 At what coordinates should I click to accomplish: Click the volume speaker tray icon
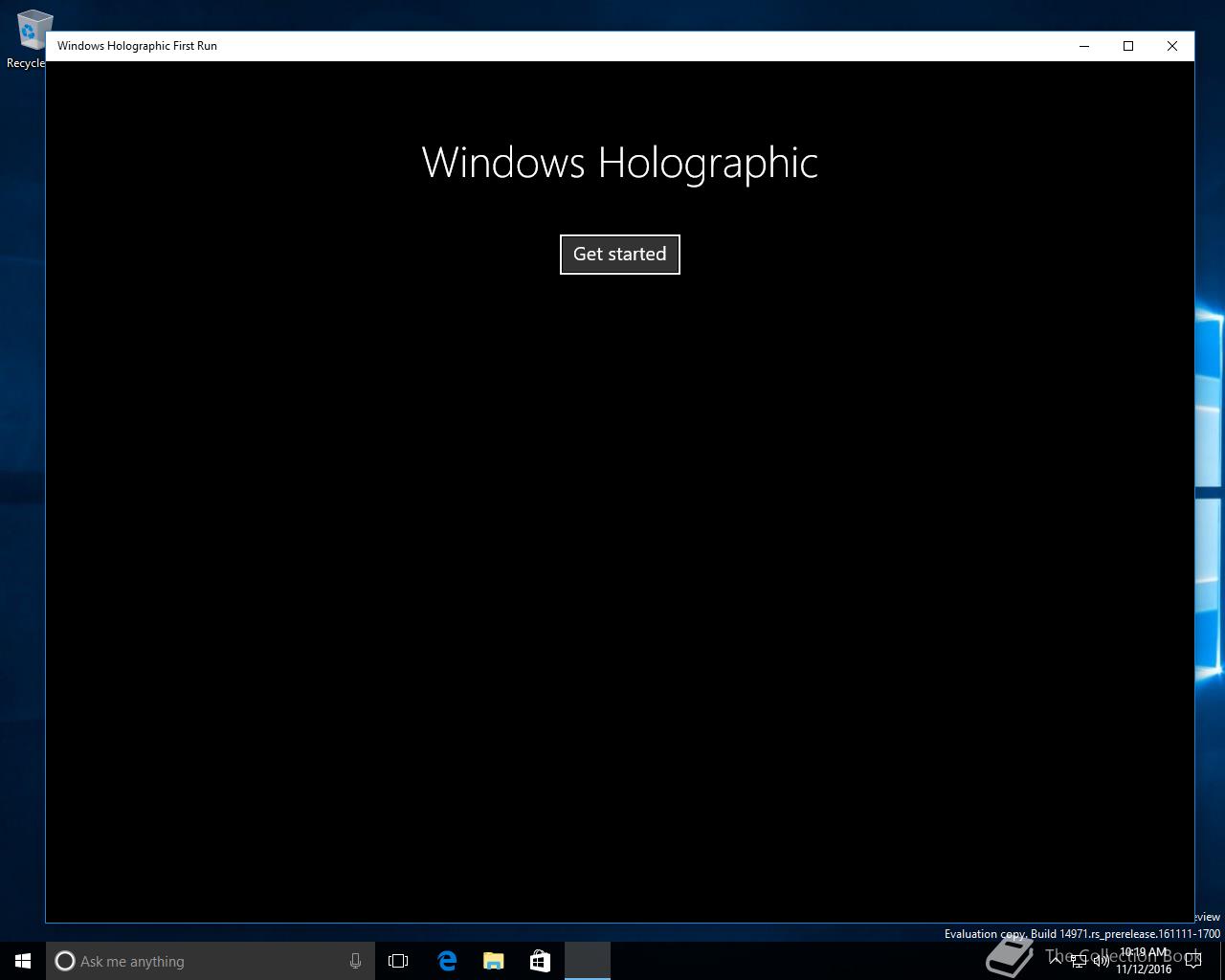(1101, 961)
